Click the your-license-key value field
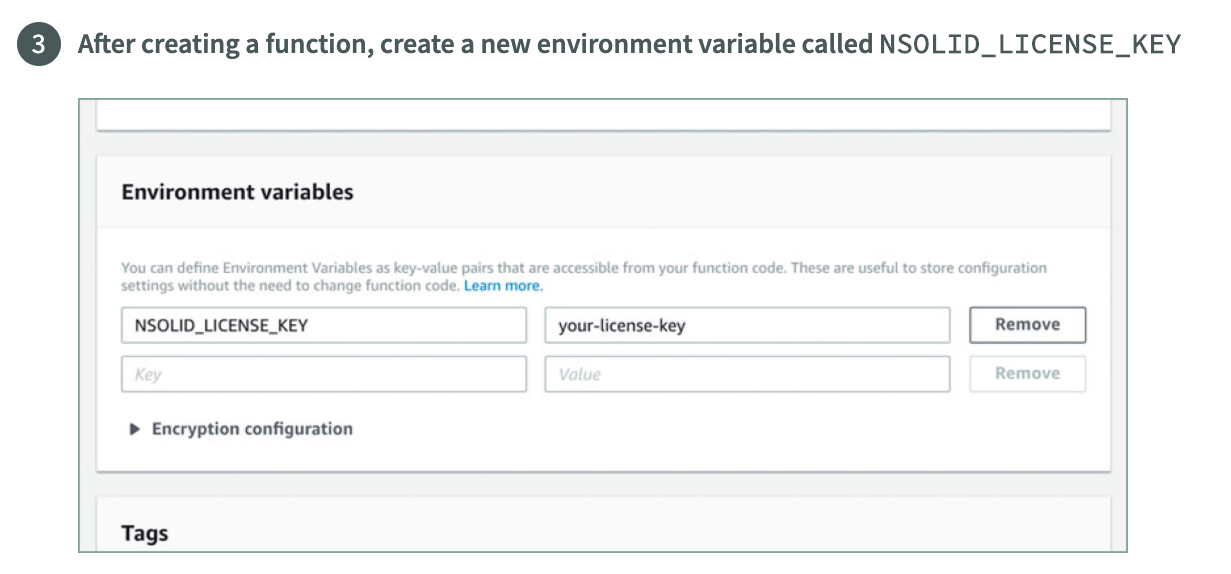 click(x=746, y=325)
